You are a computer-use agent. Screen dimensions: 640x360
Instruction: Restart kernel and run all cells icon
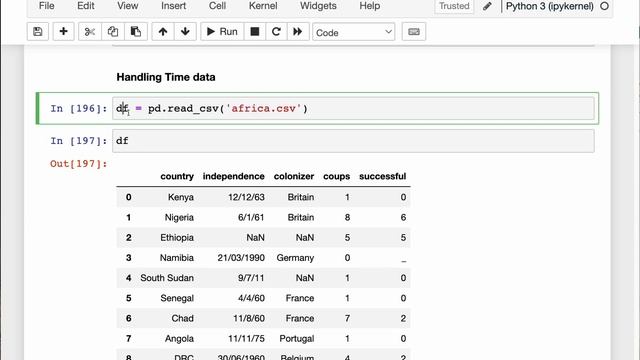click(x=298, y=32)
